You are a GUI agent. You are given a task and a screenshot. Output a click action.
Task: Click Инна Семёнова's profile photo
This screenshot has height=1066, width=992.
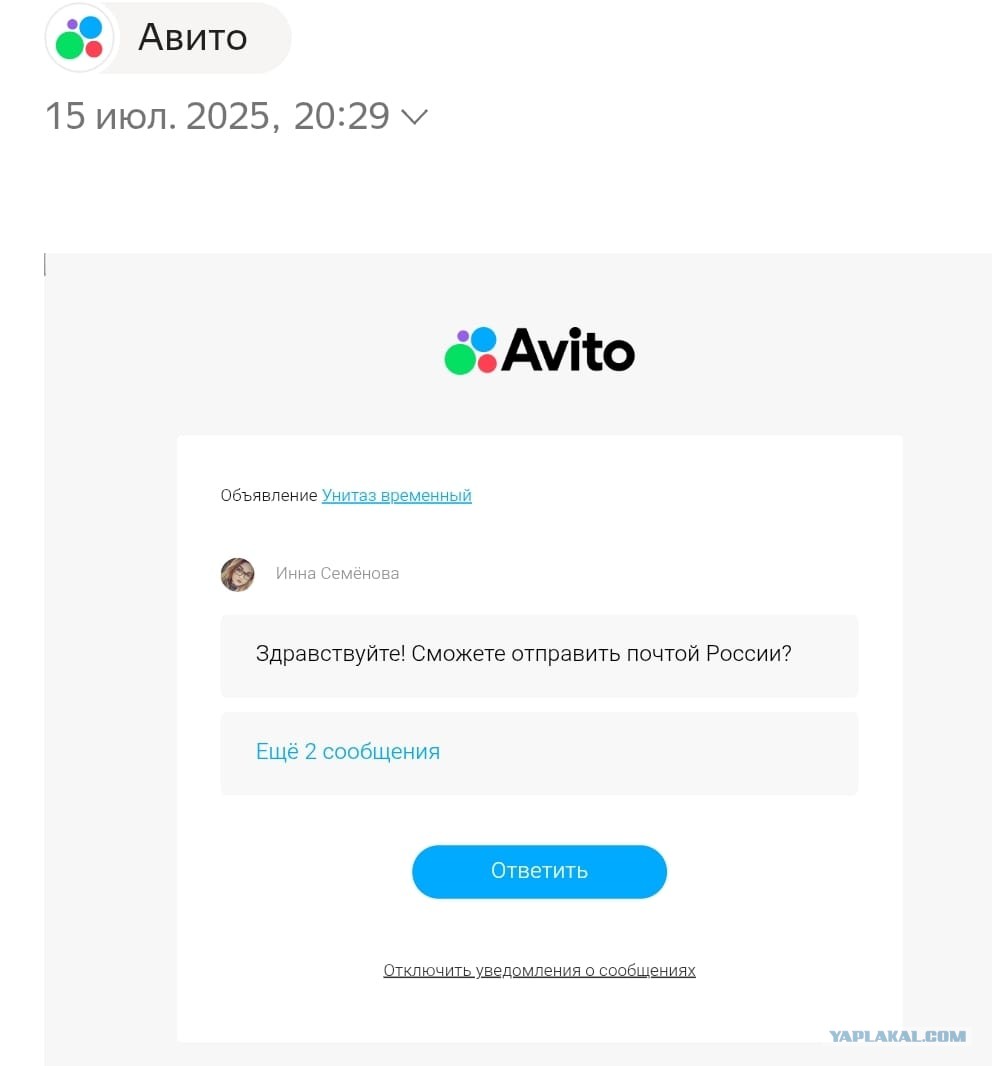[x=238, y=574]
